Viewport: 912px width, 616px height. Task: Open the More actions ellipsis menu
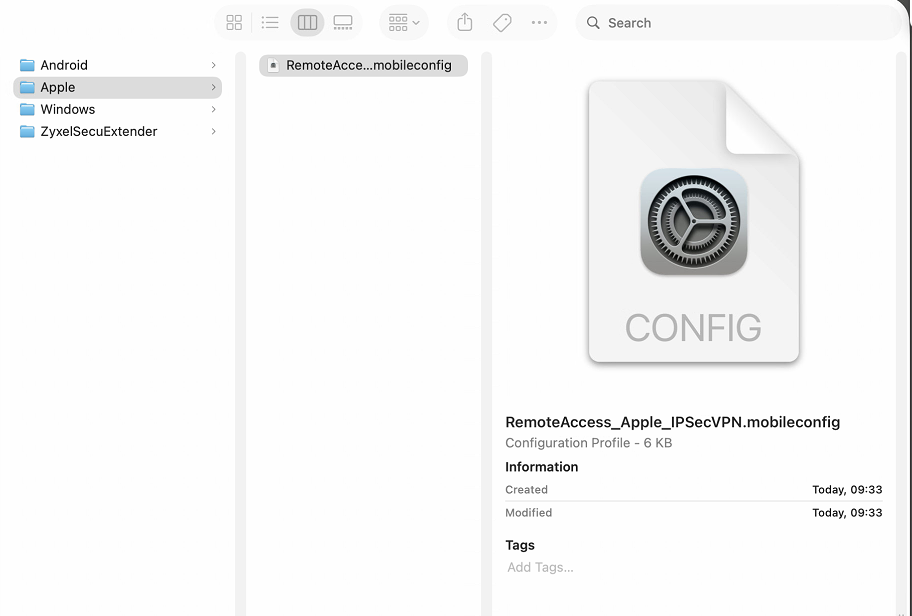[x=539, y=22]
